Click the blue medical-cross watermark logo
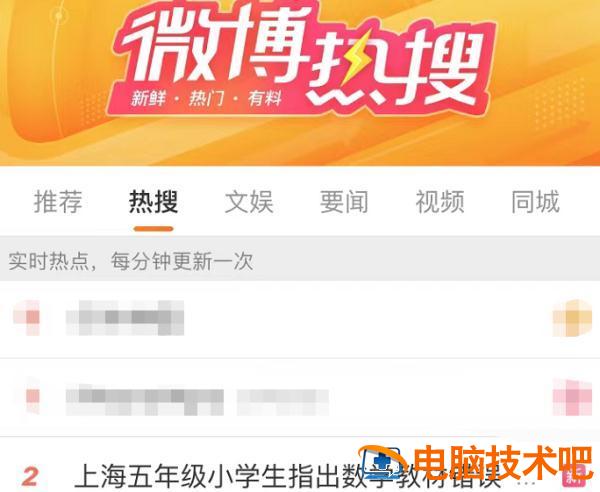 pyautogui.click(x=382, y=464)
